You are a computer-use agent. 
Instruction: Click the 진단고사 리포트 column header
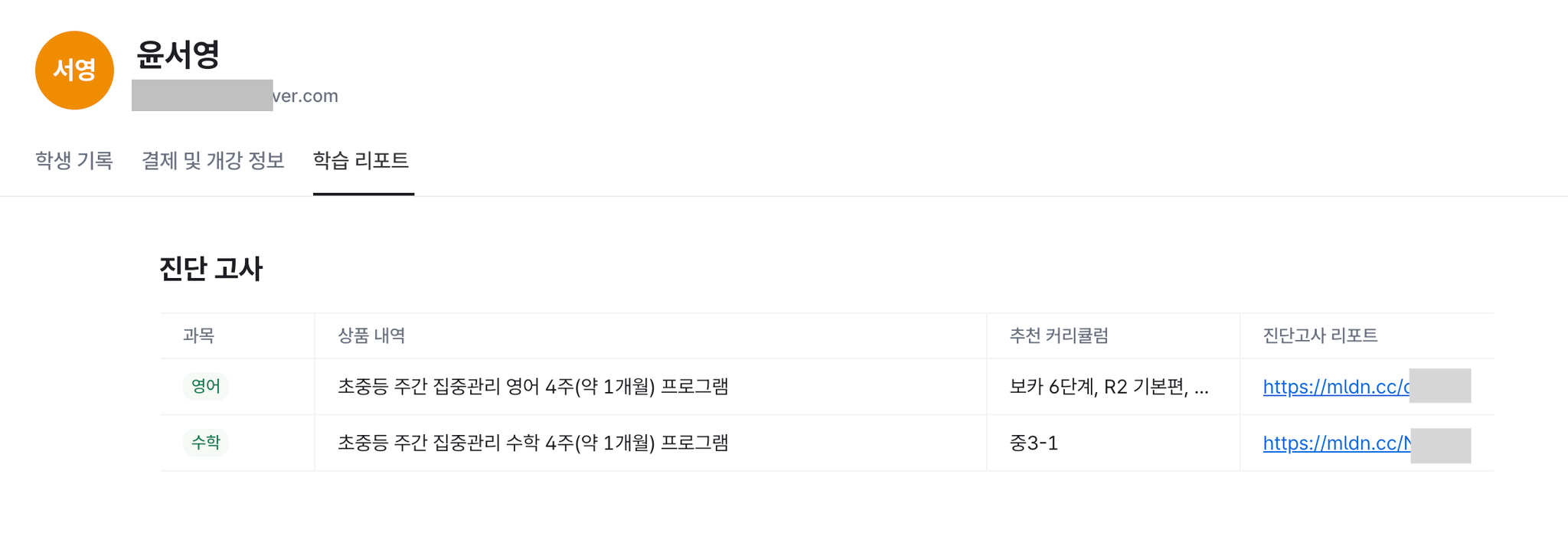tap(1320, 335)
